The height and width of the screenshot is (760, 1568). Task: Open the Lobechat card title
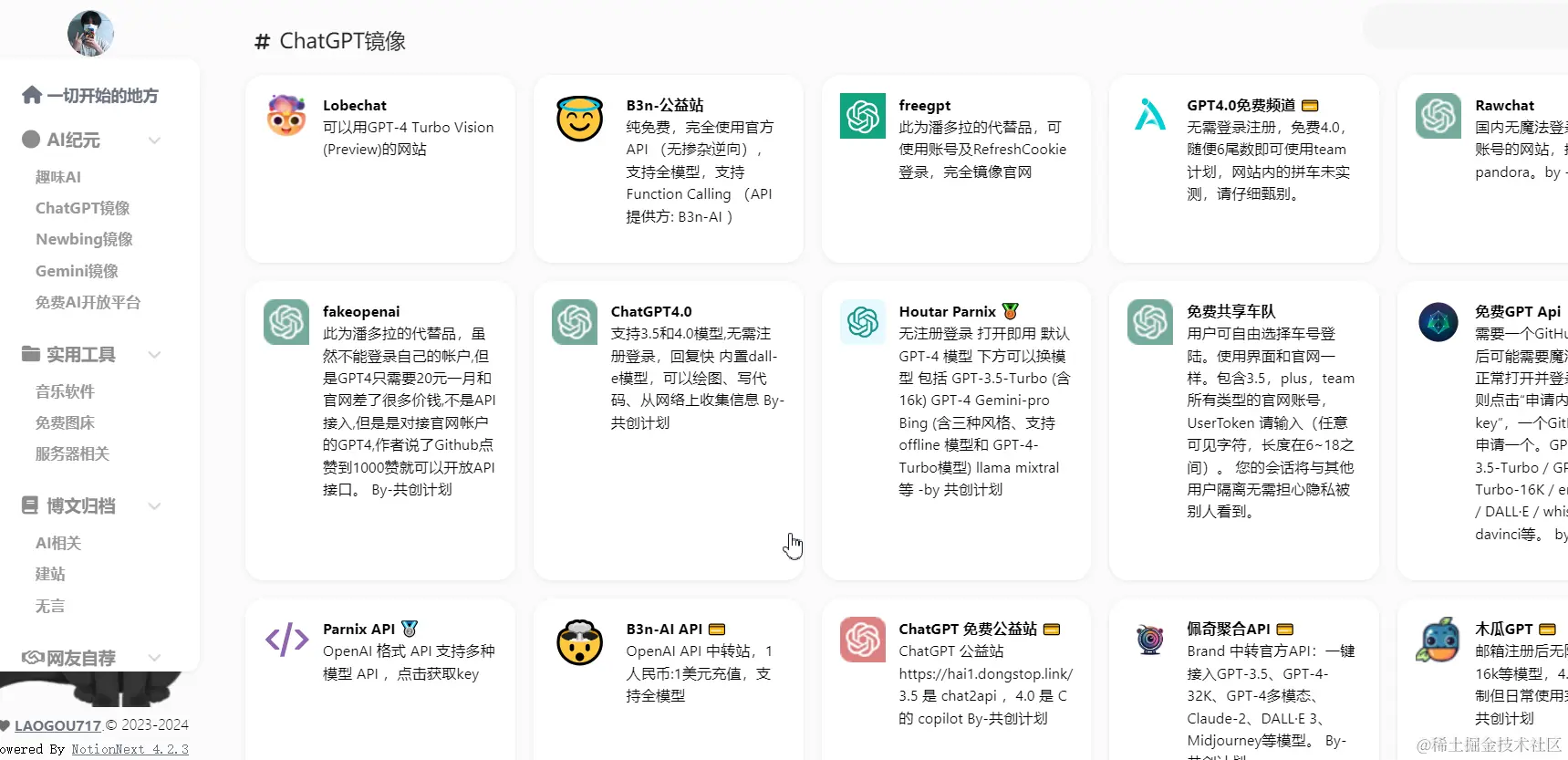pyautogui.click(x=355, y=106)
